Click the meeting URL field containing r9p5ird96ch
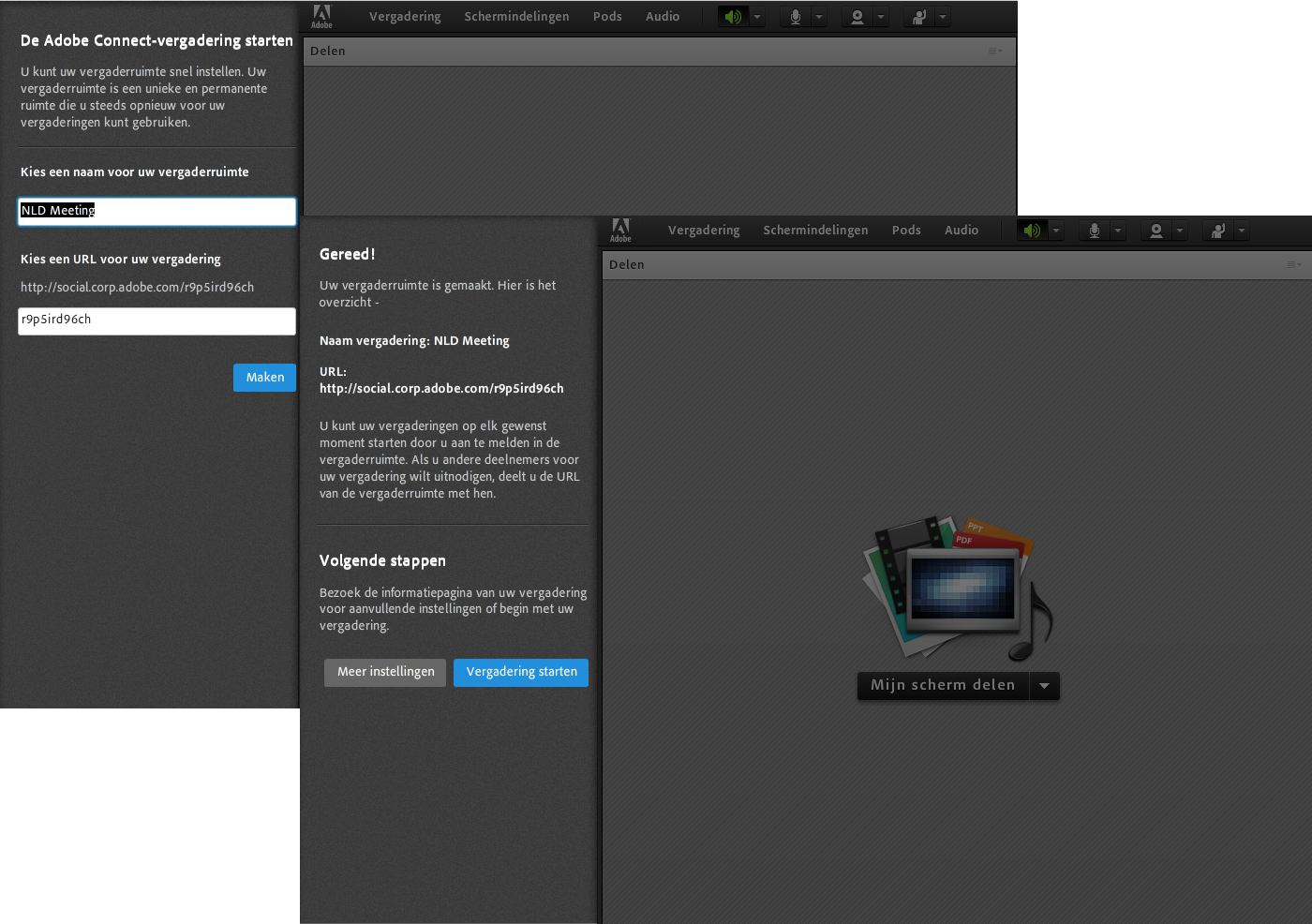1312x924 pixels. [157, 320]
